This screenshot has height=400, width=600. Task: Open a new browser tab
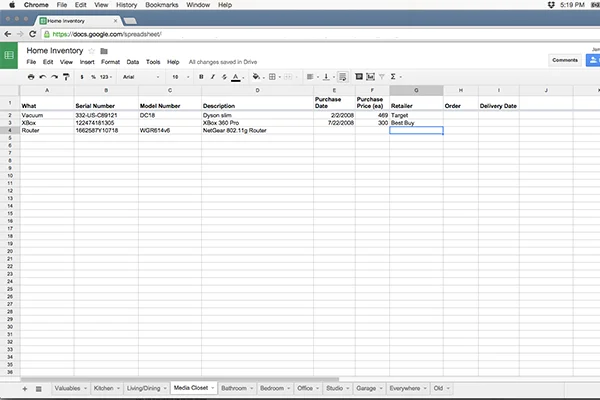point(130,21)
